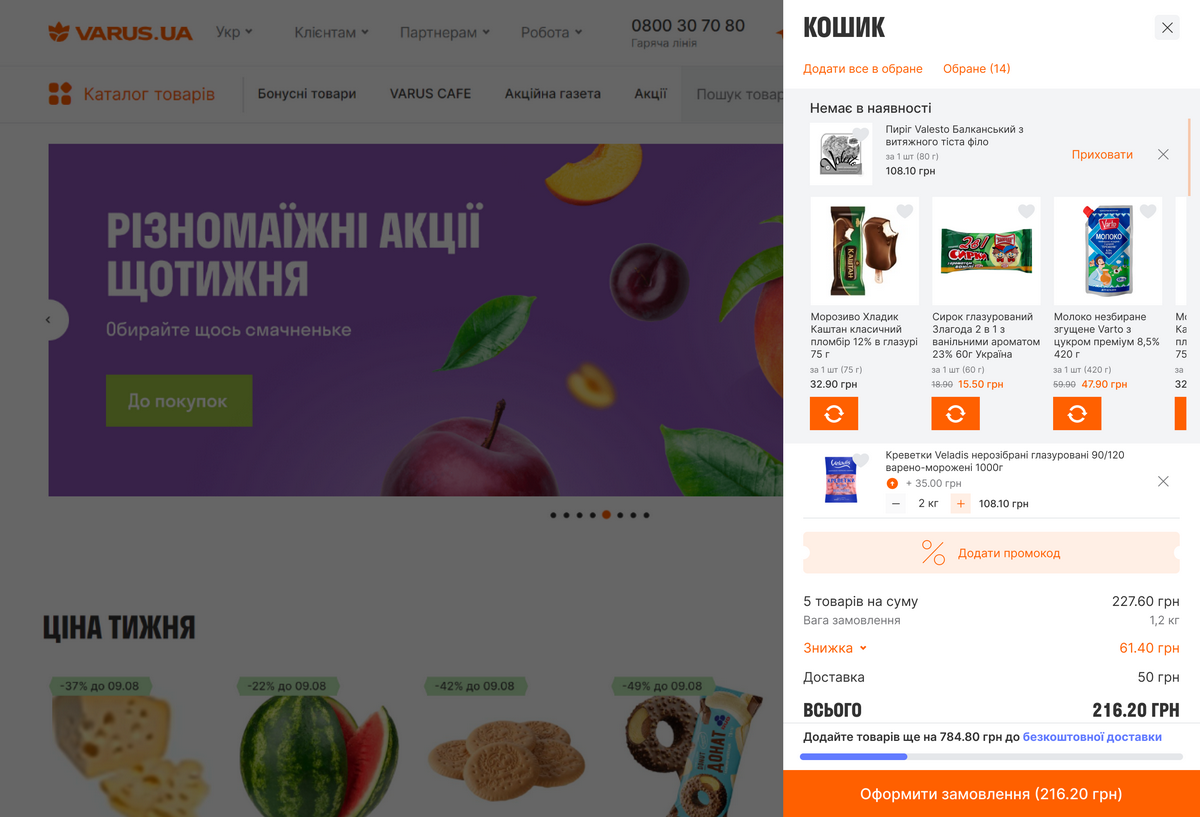The height and width of the screenshot is (817, 1200).
Task: Toggle the favorite heart on Злагода cheese
Action: (1026, 211)
